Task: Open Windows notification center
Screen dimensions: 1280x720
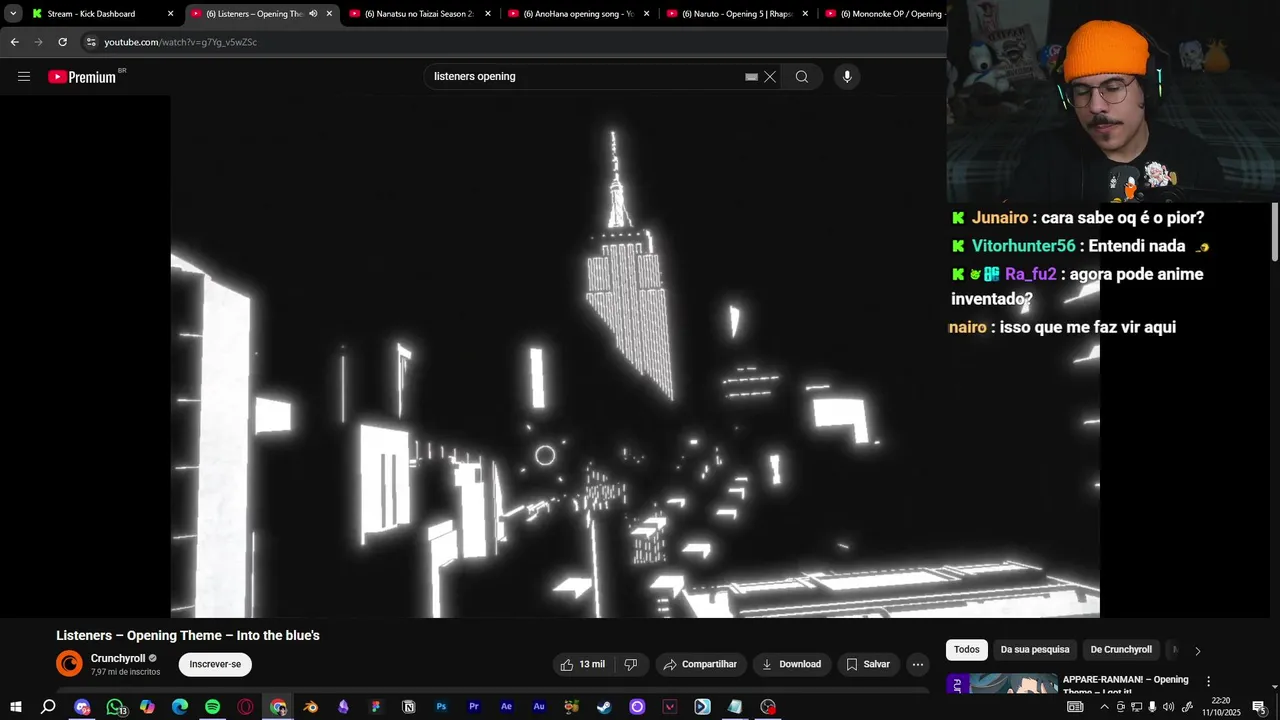Action: pyautogui.click(x=1259, y=707)
